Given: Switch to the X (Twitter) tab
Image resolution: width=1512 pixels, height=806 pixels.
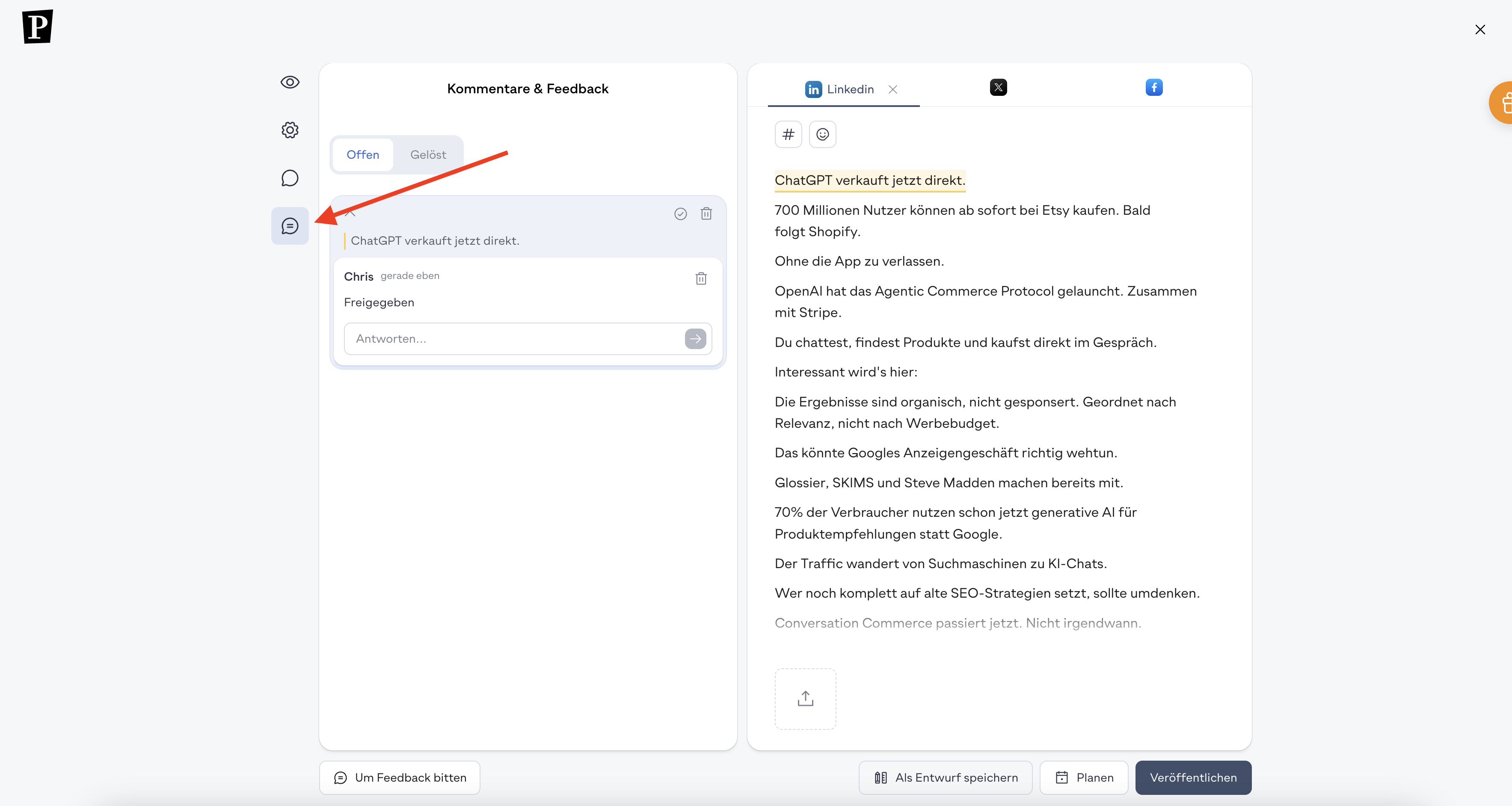Looking at the screenshot, I should coord(998,87).
